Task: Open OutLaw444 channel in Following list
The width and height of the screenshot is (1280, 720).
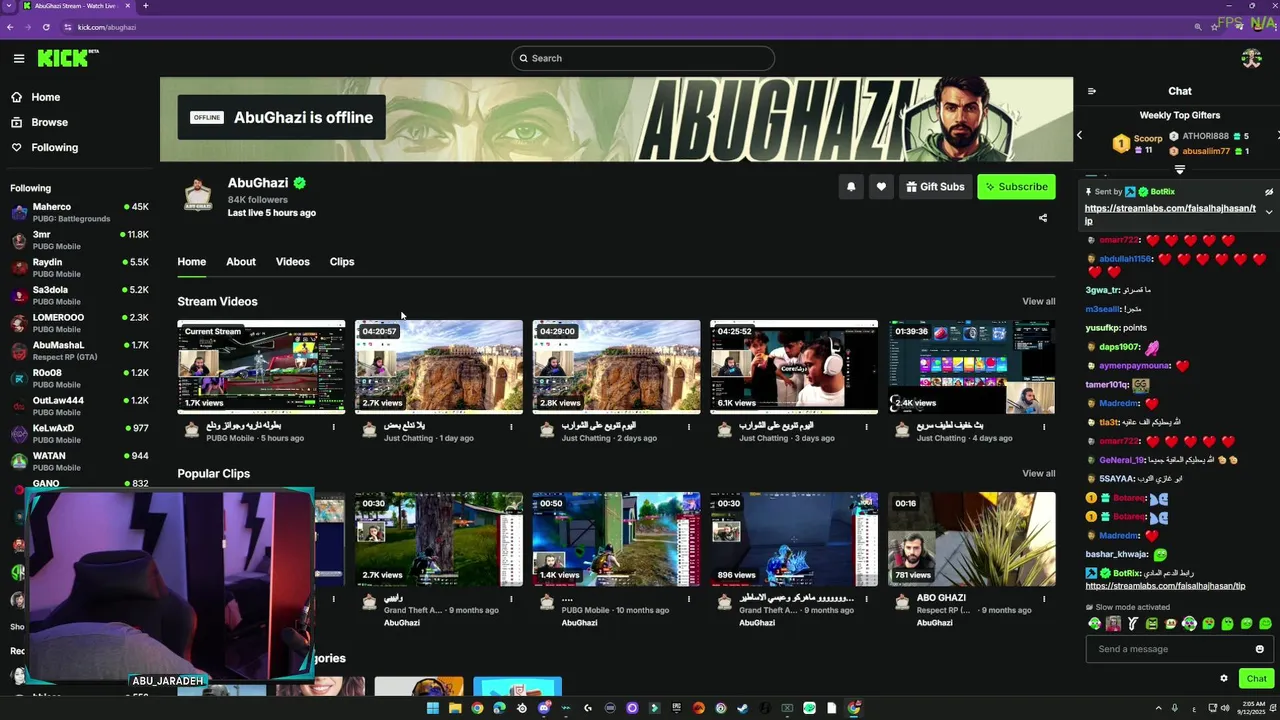Action: point(79,406)
